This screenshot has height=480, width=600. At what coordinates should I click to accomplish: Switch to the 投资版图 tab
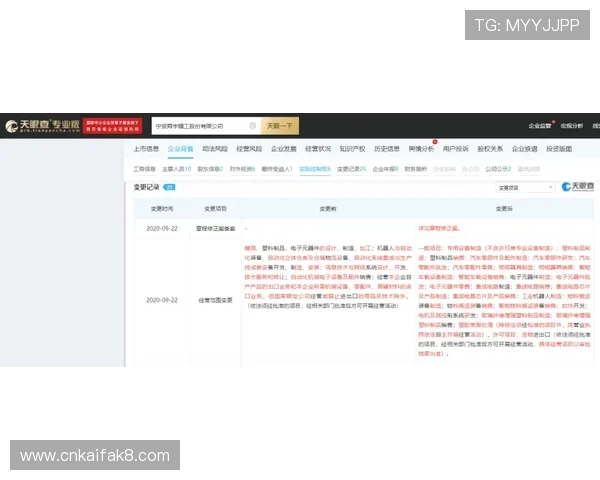pos(559,149)
